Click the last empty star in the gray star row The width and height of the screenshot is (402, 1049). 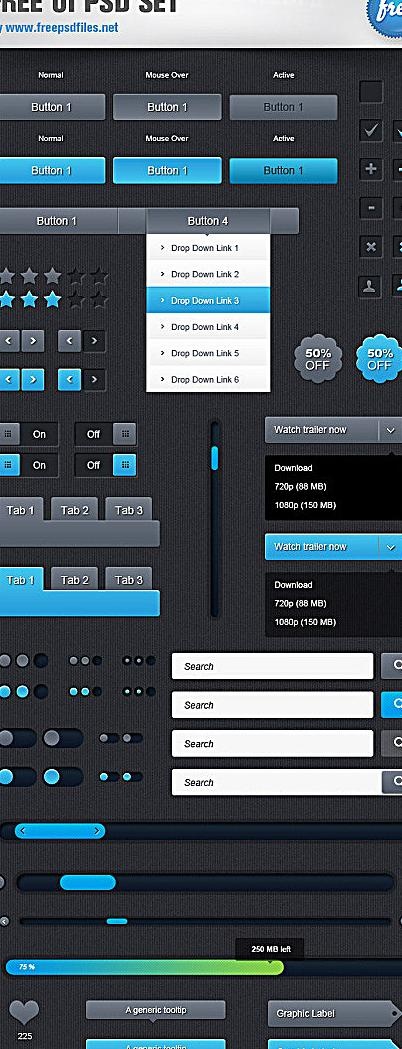(98, 275)
